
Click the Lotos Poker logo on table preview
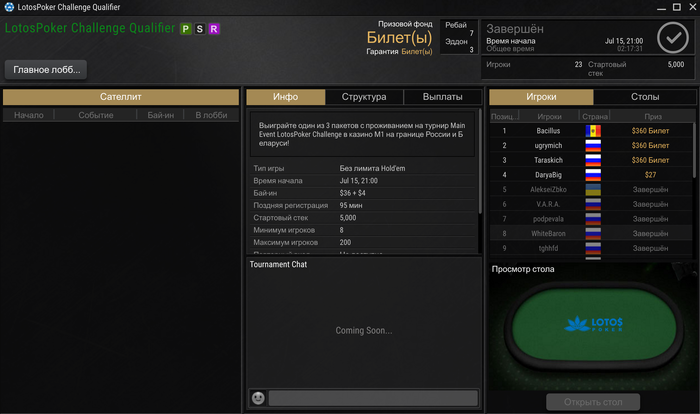[x=594, y=324]
